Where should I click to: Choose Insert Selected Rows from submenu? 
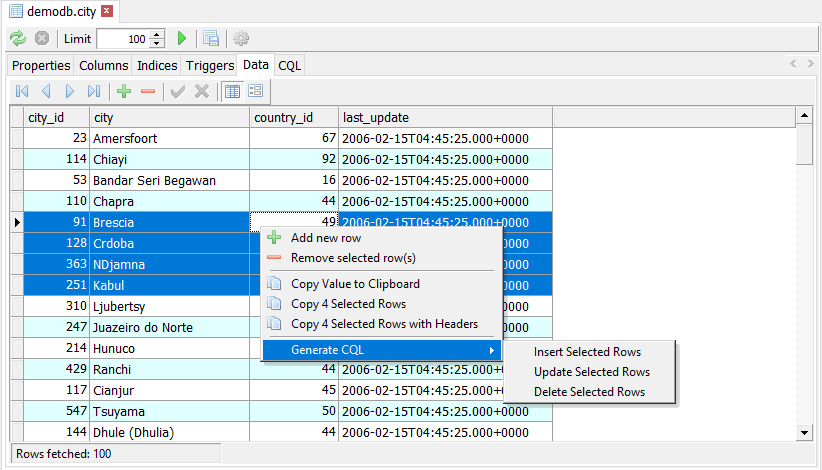tap(587, 352)
